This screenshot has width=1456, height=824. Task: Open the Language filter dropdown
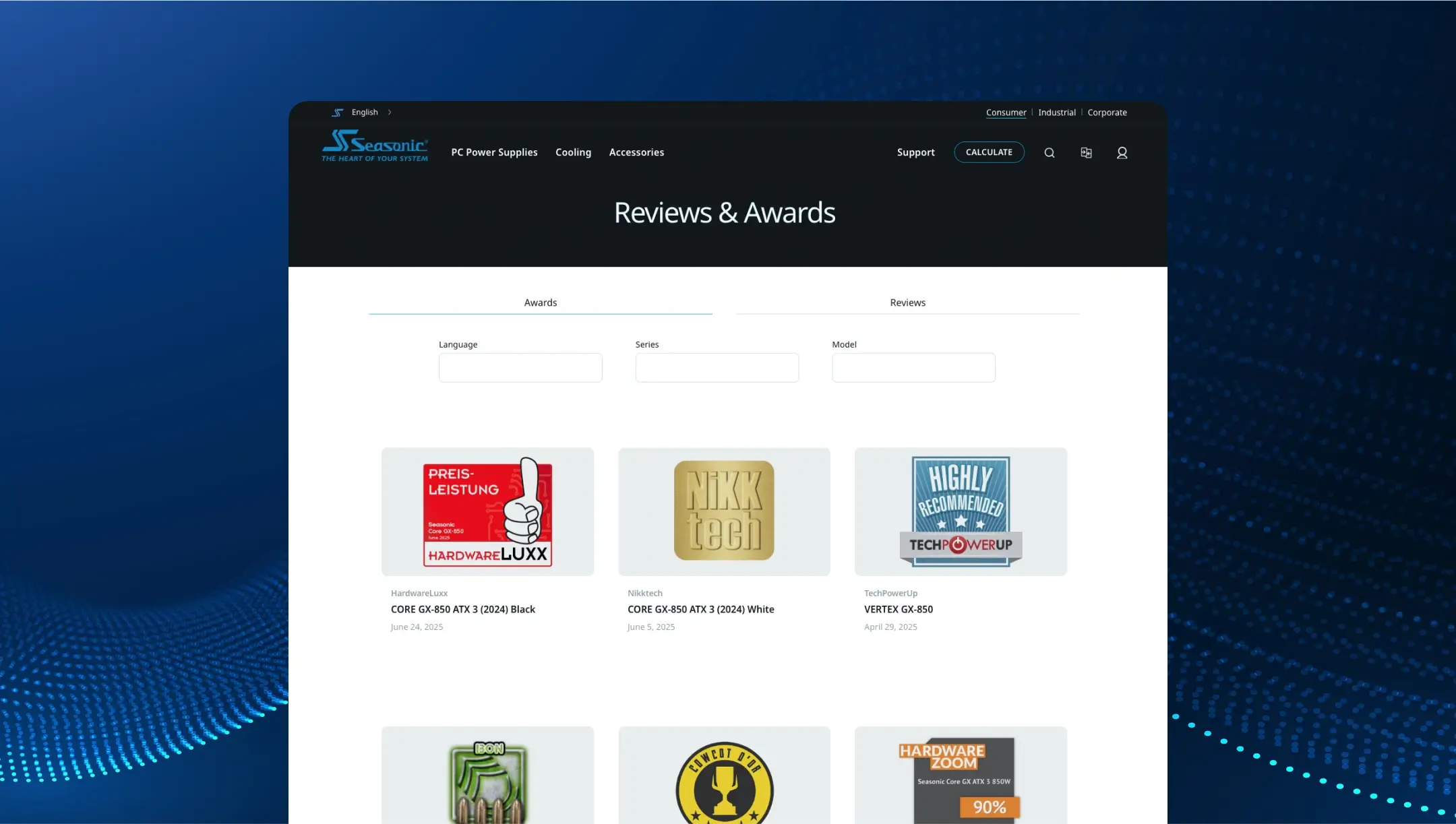click(x=520, y=368)
